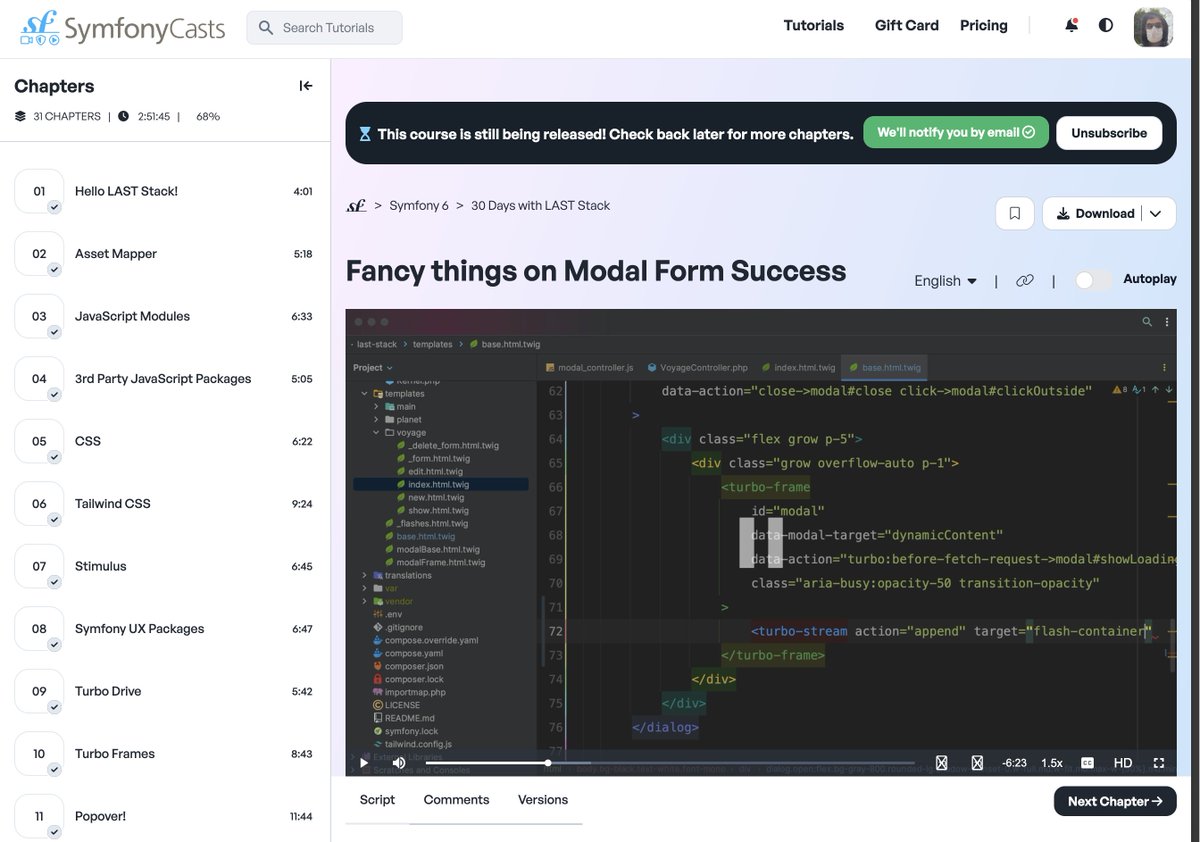The image size is (1200, 842).
Task: Open chapter 05 CSS
Action: pyautogui.click(x=164, y=441)
